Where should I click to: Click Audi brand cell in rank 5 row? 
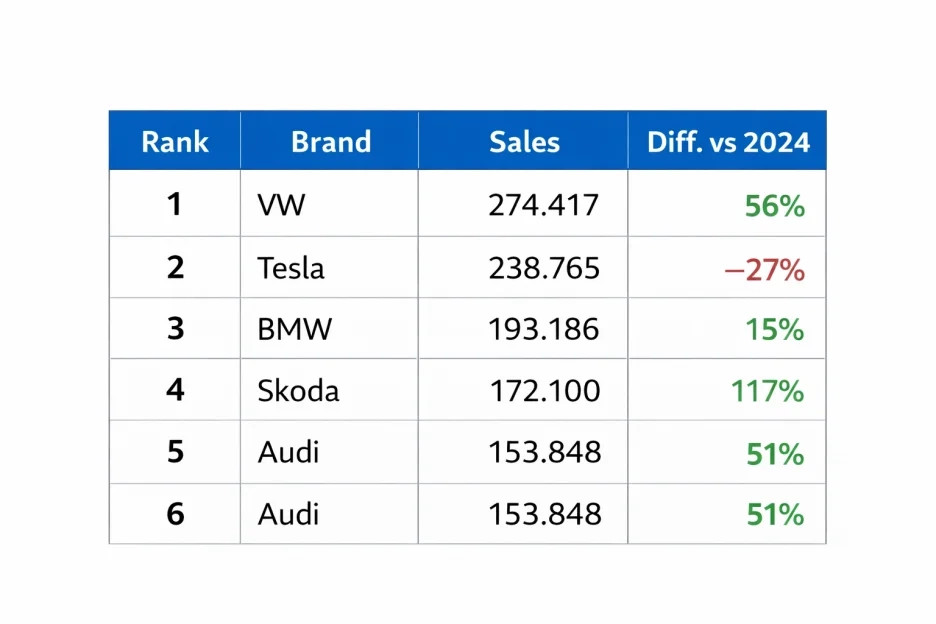(x=289, y=452)
